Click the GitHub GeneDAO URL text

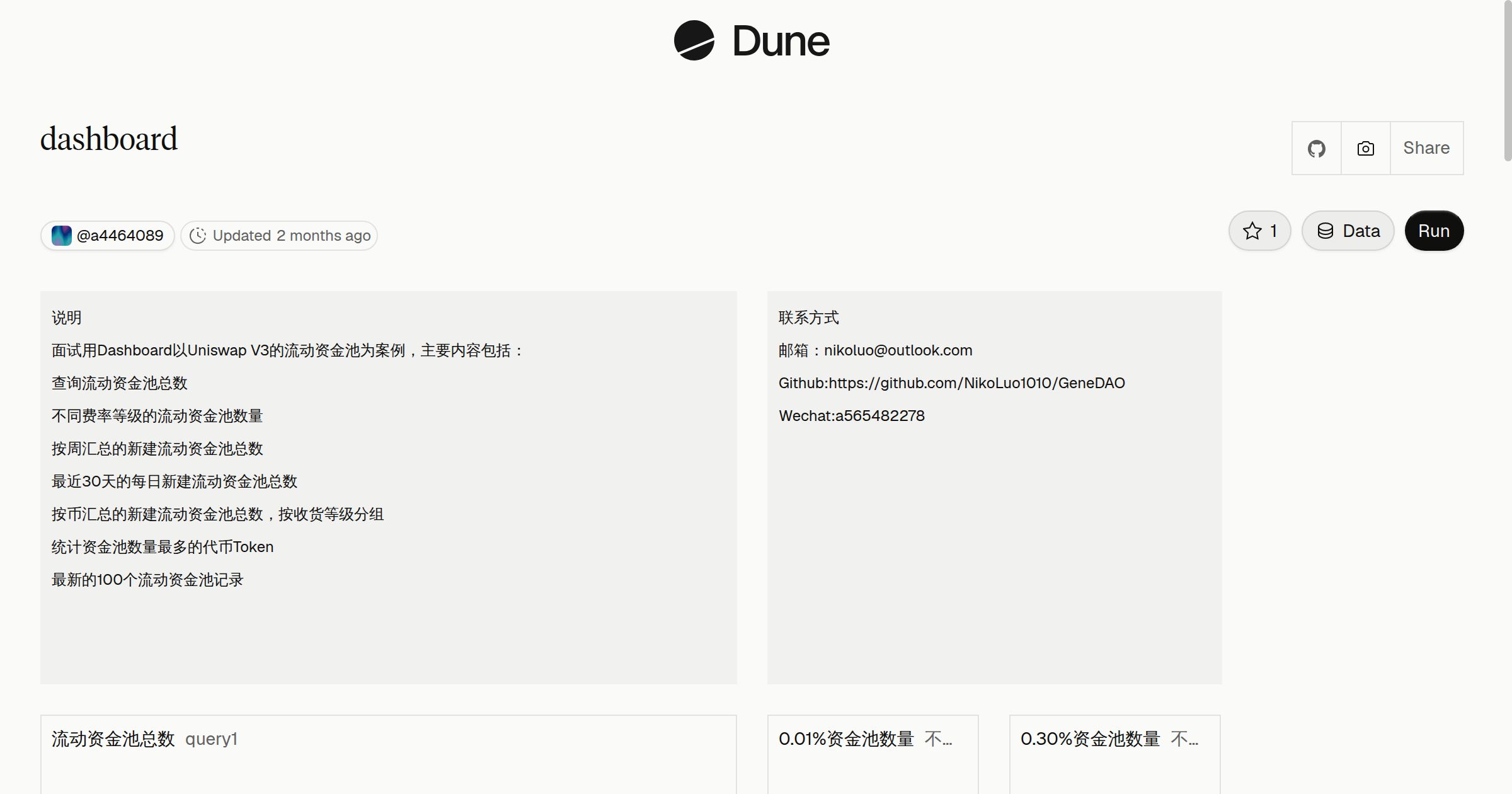pos(951,383)
